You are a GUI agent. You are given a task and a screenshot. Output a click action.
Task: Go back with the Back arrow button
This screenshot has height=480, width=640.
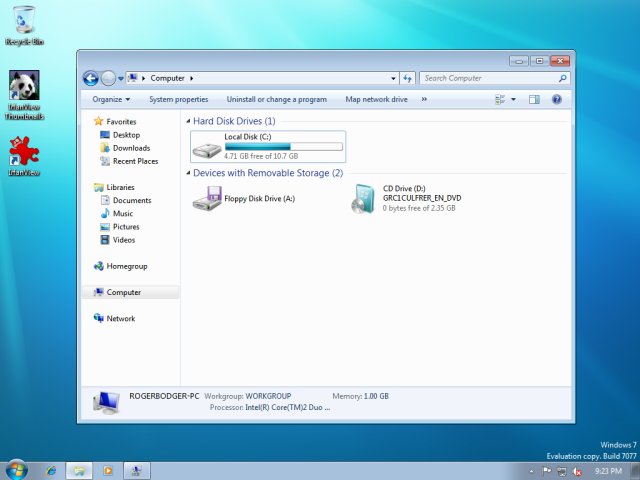point(91,78)
